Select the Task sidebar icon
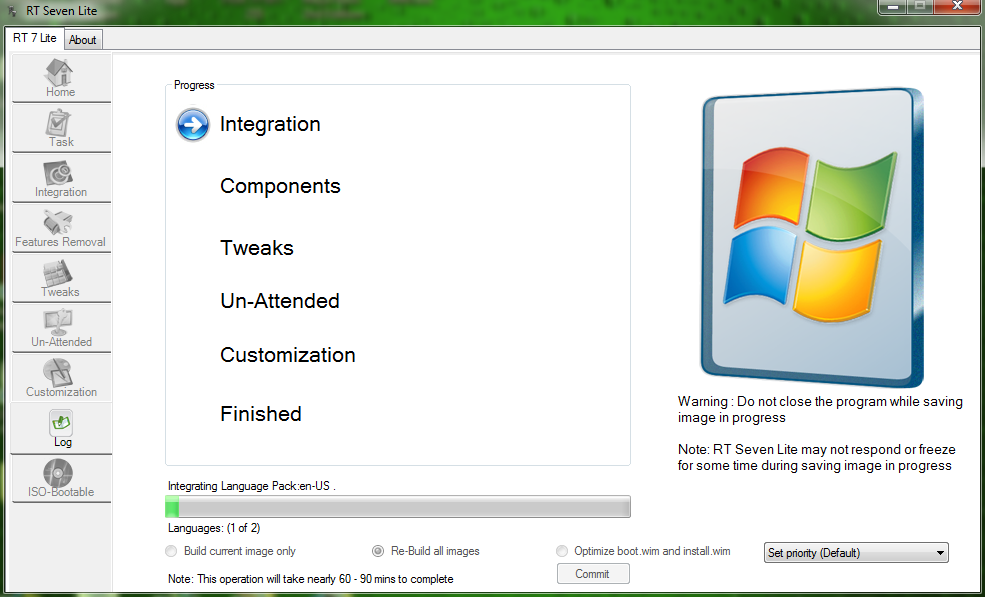 tap(61, 128)
